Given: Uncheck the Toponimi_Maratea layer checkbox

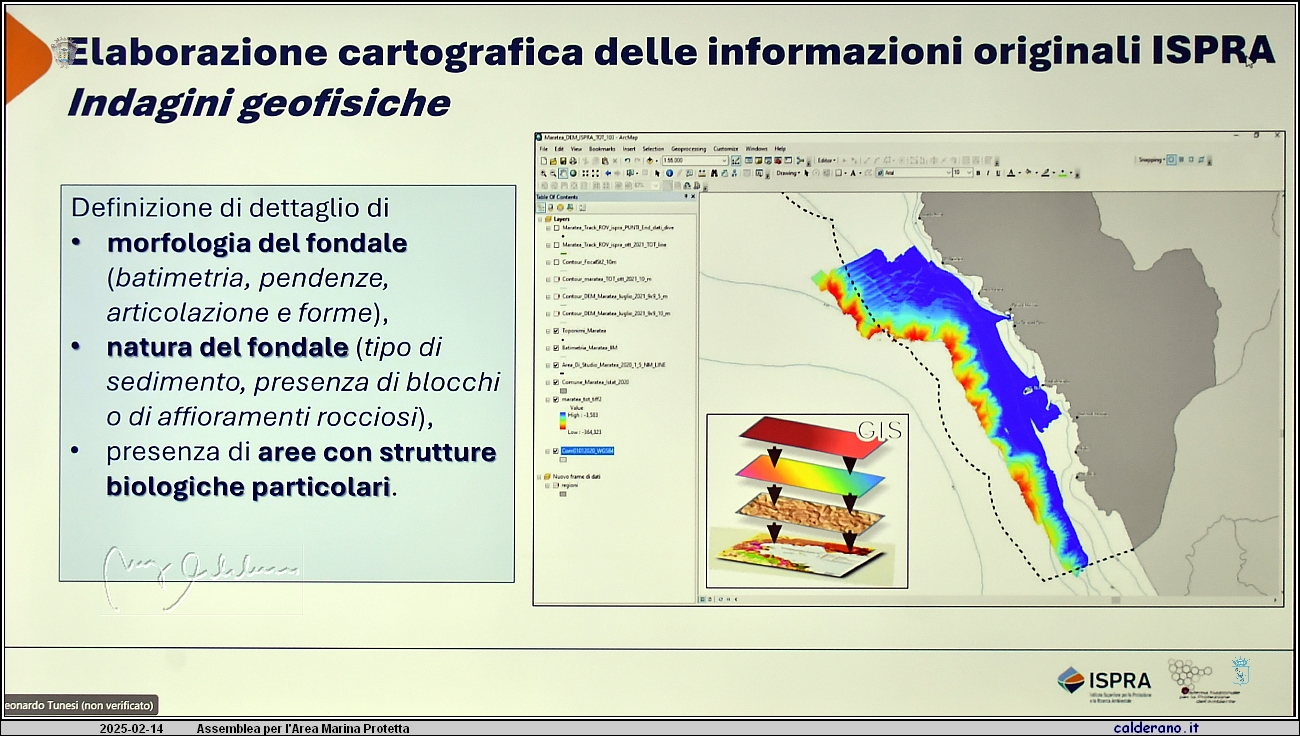Looking at the screenshot, I should pyautogui.click(x=556, y=330).
